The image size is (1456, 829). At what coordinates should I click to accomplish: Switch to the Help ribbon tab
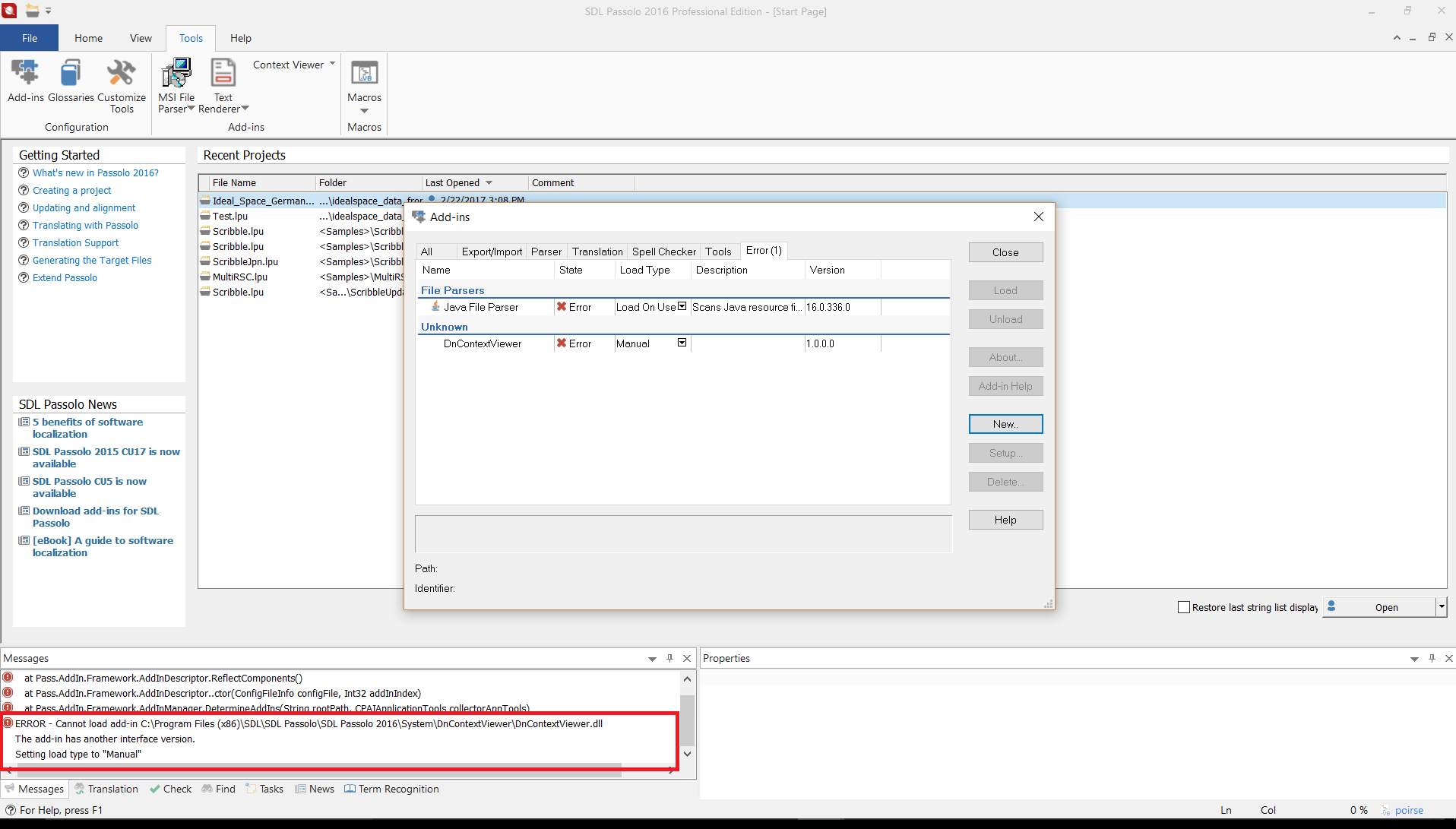pos(240,38)
